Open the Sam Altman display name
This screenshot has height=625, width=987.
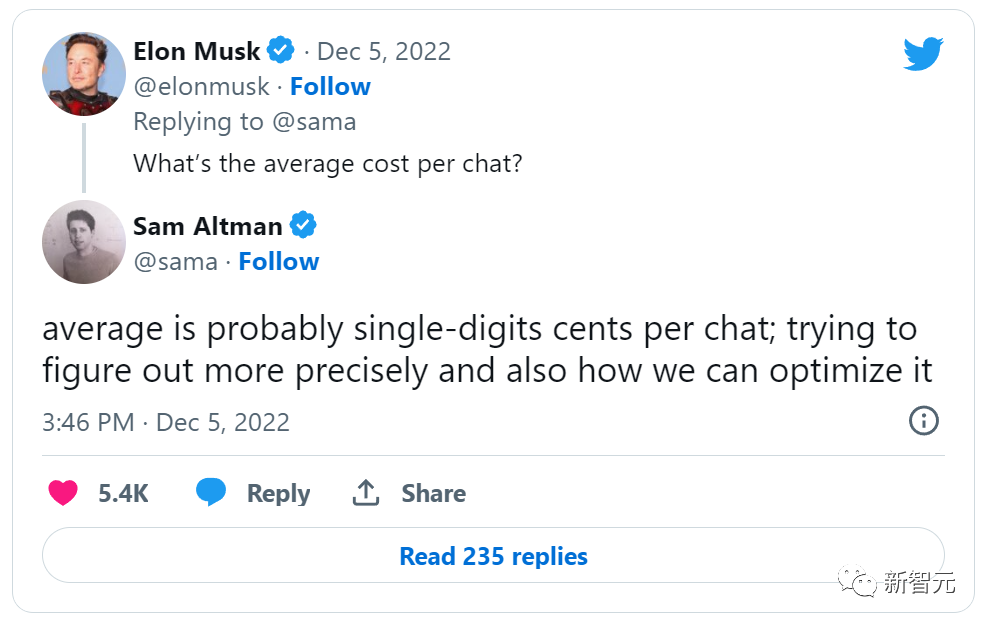[x=208, y=226]
